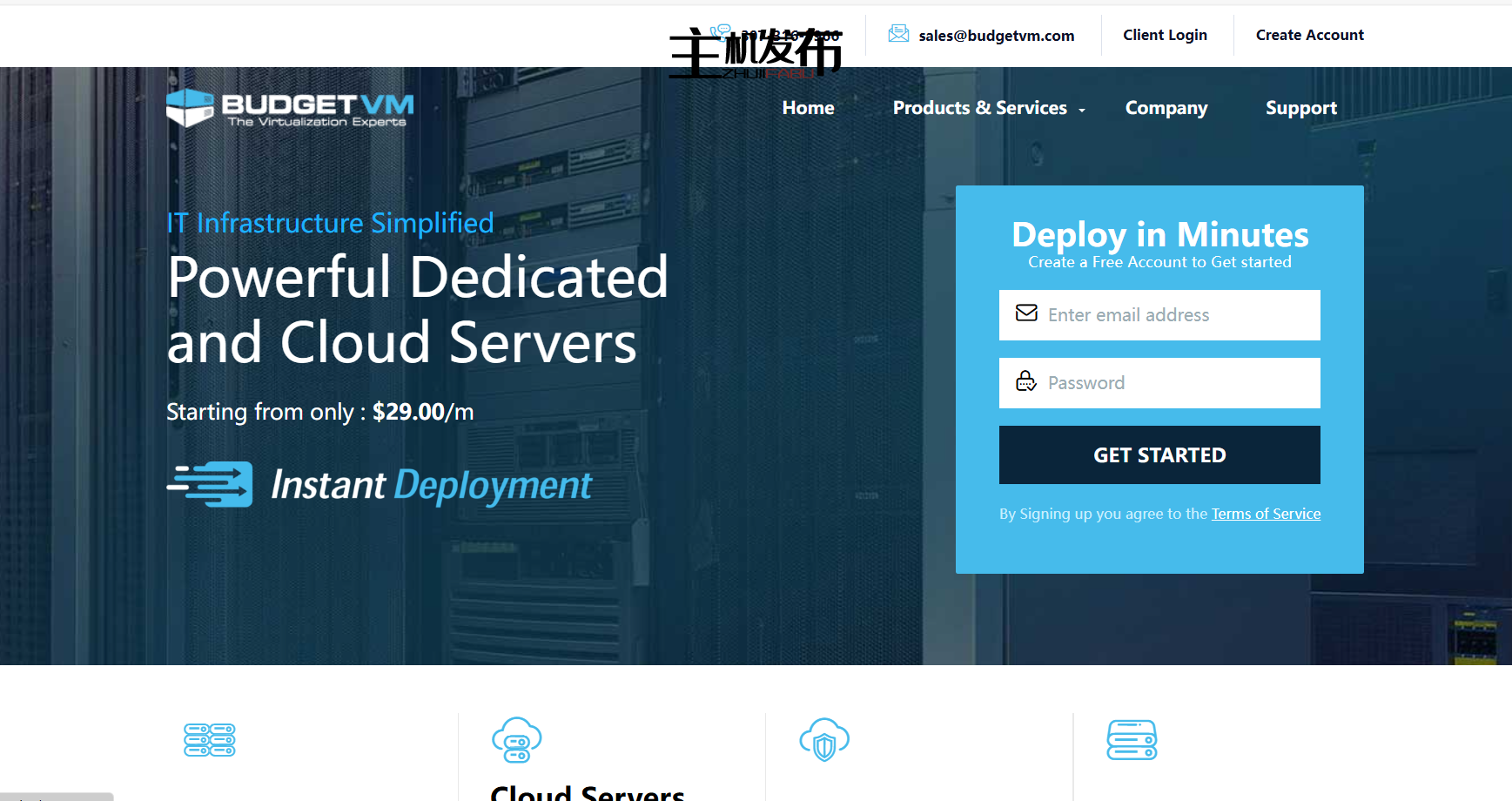This screenshot has width=1512, height=801.
Task: Expand the Products & Services dropdown arrow
Action: click(x=1082, y=110)
